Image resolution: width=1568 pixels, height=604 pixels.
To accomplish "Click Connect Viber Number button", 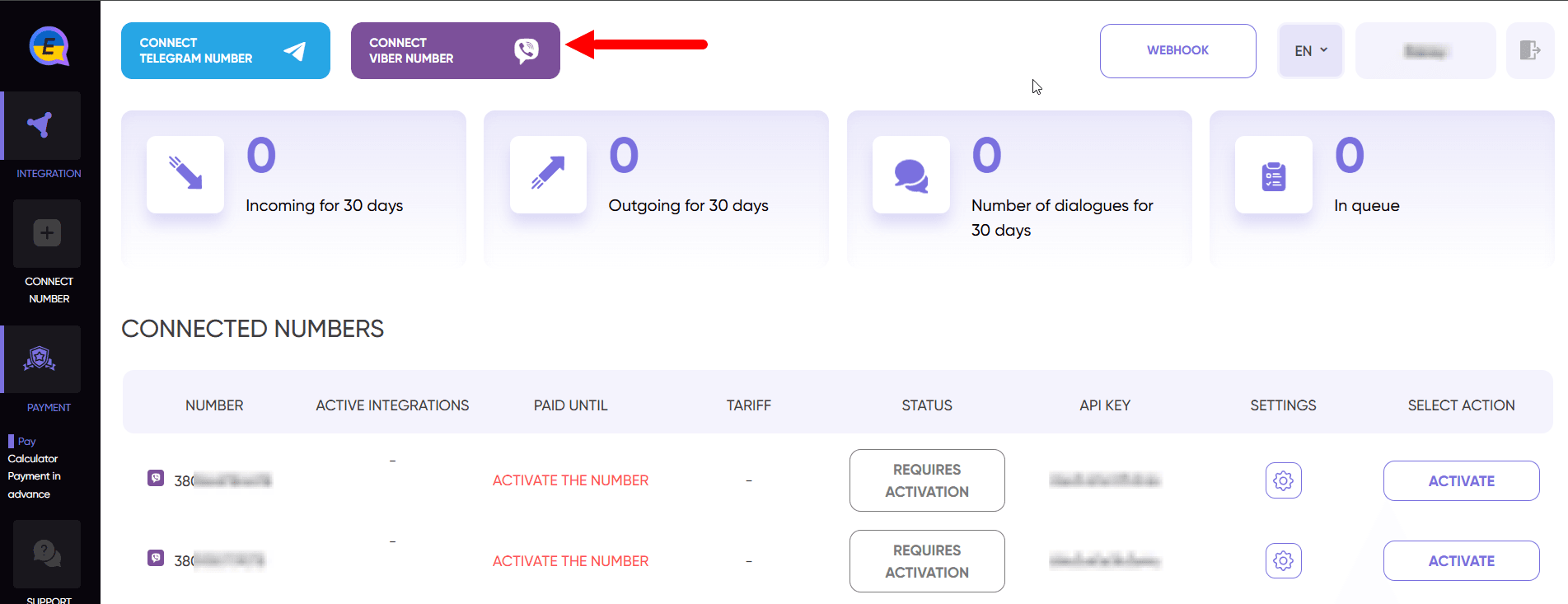I will (456, 50).
